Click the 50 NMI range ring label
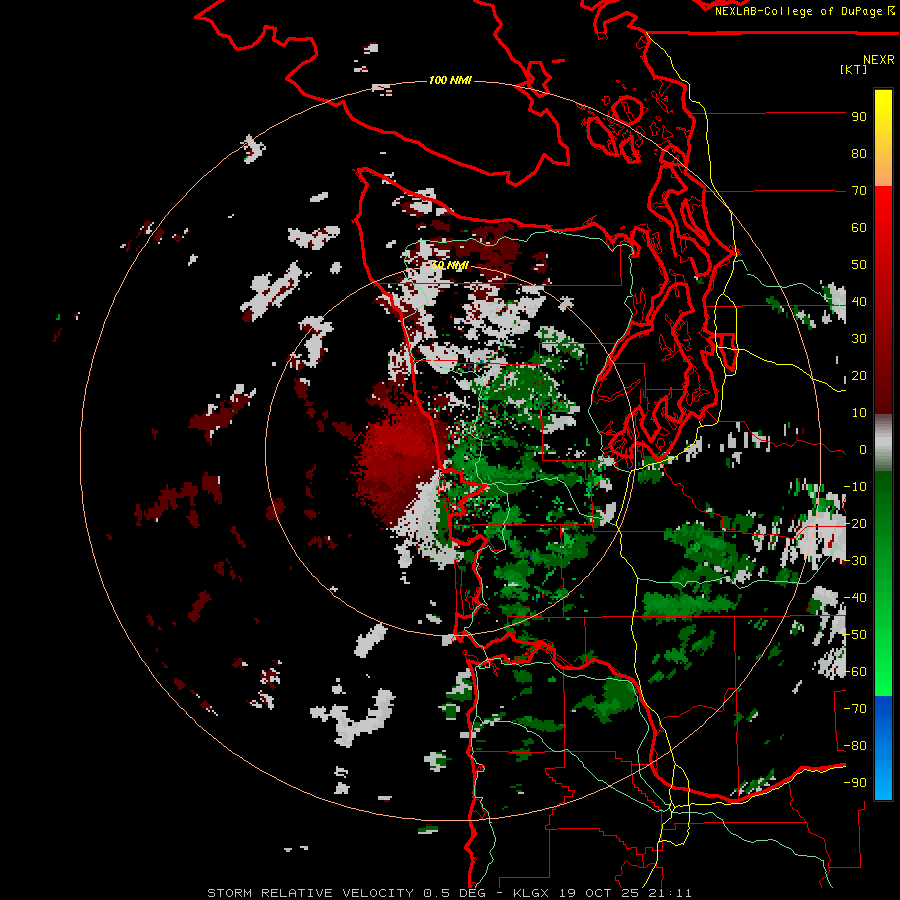This screenshot has width=900, height=900. coord(450,265)
